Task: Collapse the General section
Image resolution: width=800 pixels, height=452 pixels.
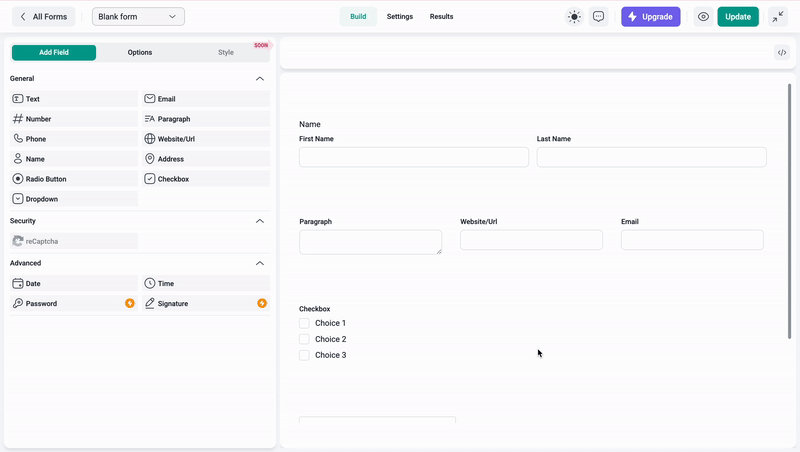Action: click(260, 79)
